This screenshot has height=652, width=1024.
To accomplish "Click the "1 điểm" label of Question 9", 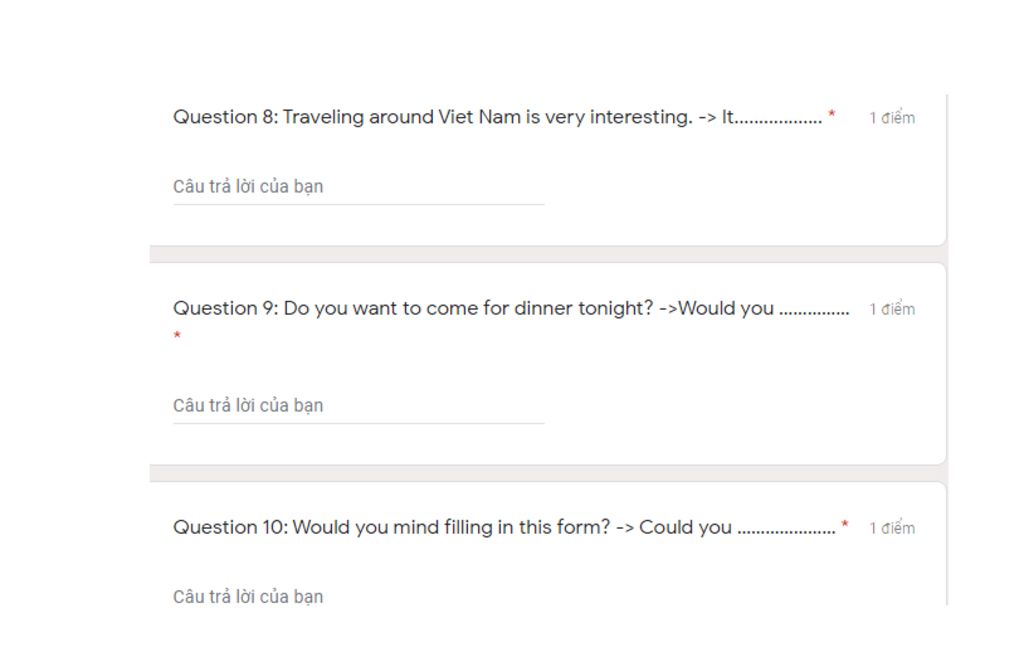I will coord(891,309).
